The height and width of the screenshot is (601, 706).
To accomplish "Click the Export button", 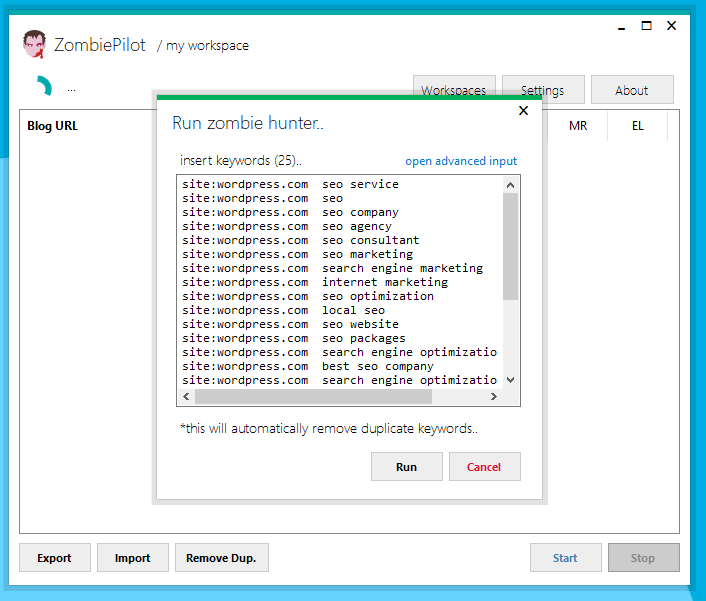I will tap(54, 558).
